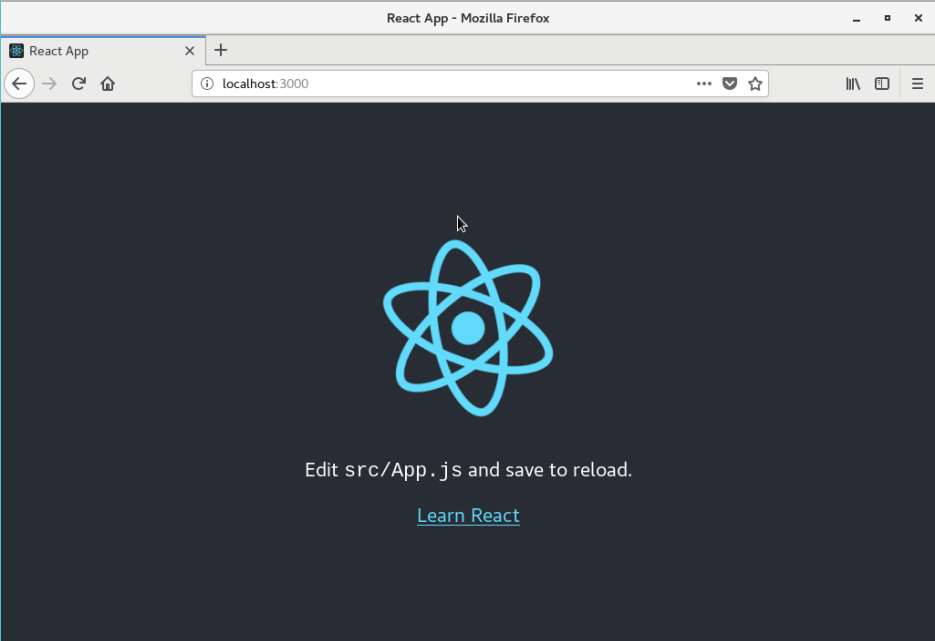
Task: Reload the current page
Action: pos(79,83)
